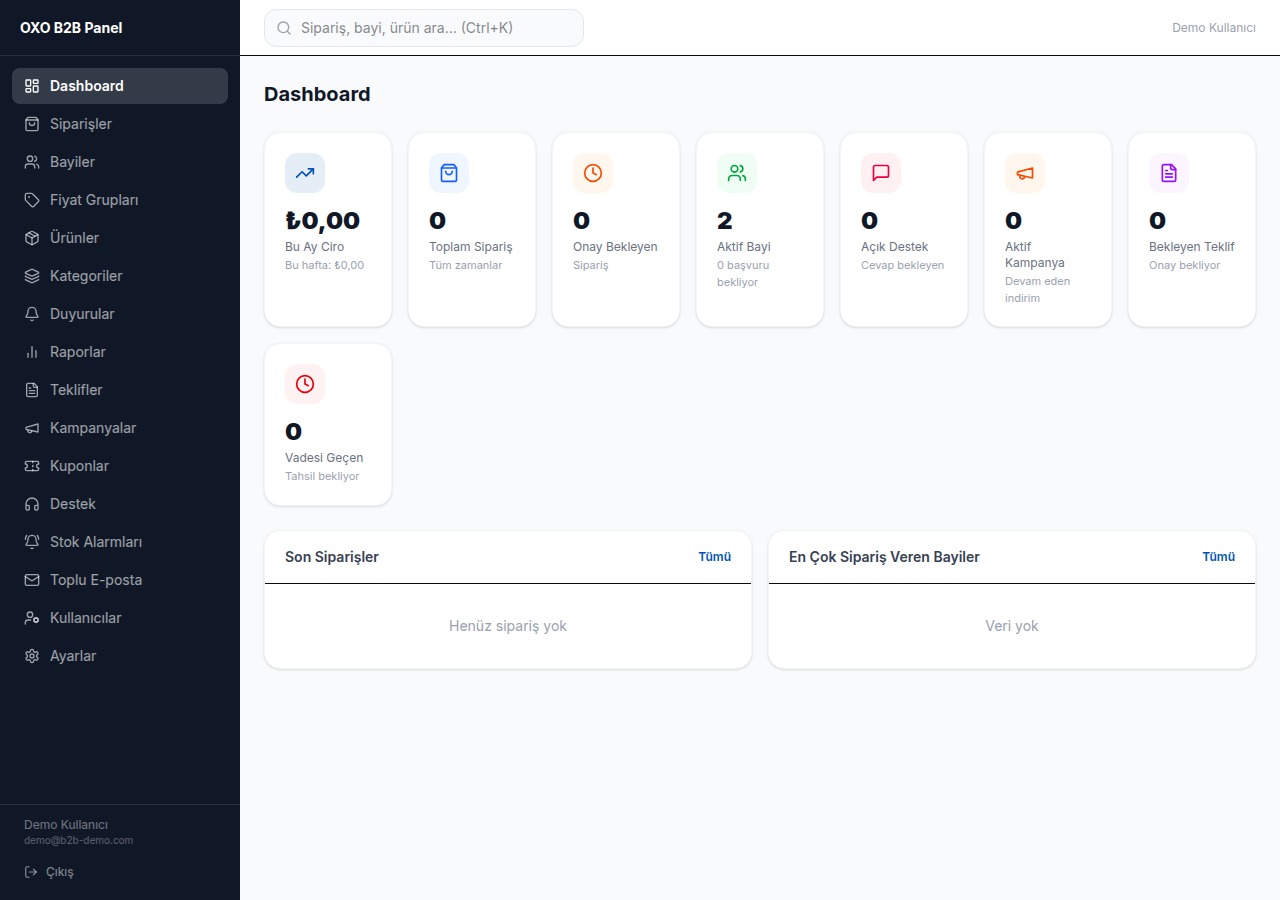
Task: Click the shopping bag icon on Toplam Sipariş card
Action: 449,173
